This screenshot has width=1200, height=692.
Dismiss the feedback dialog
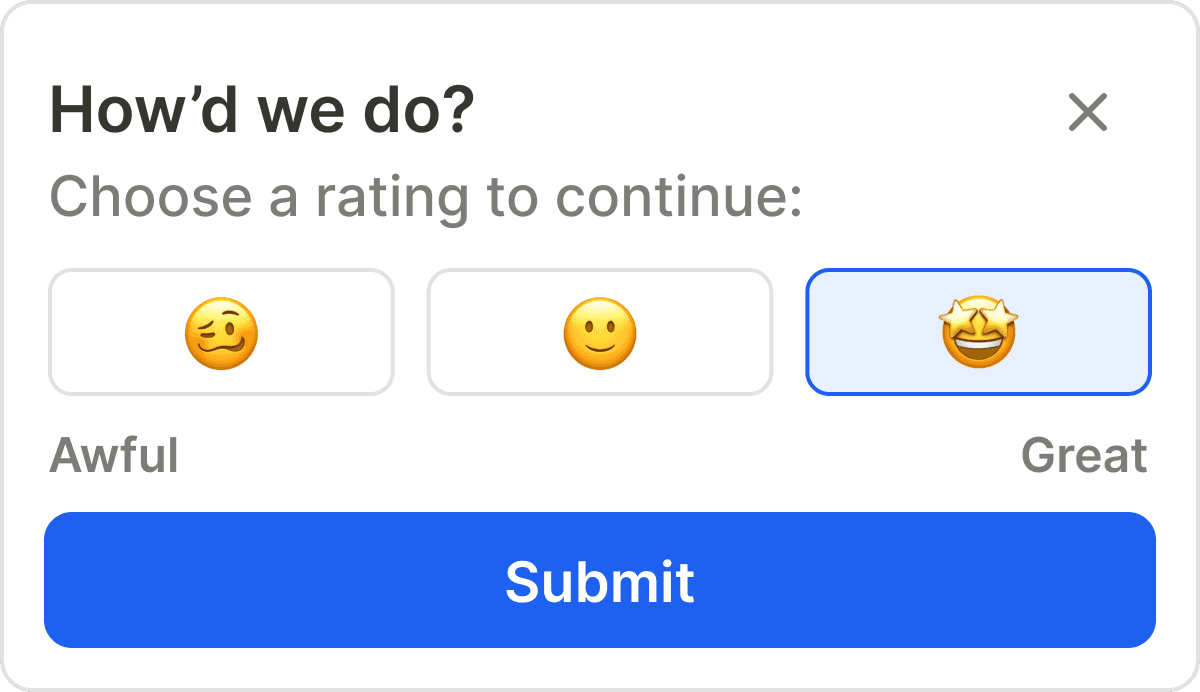point(1088,113)
